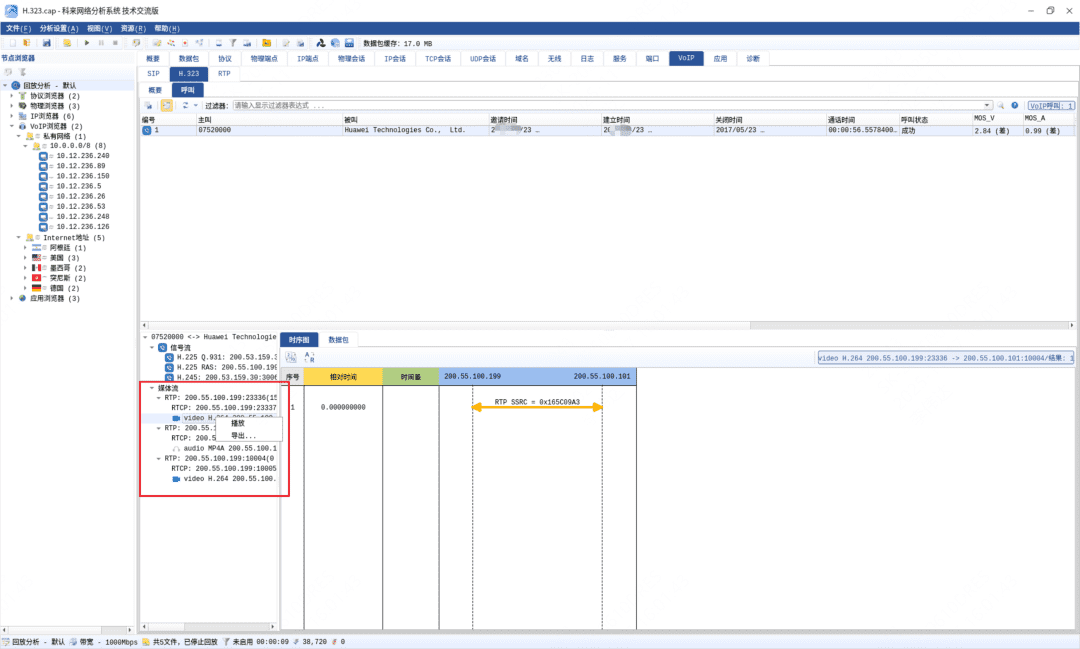Collapse the VoIP浏览器 tree node
Image resolution: width=1080 pixels, height=649 pixels.
click(x=12, y=126)
